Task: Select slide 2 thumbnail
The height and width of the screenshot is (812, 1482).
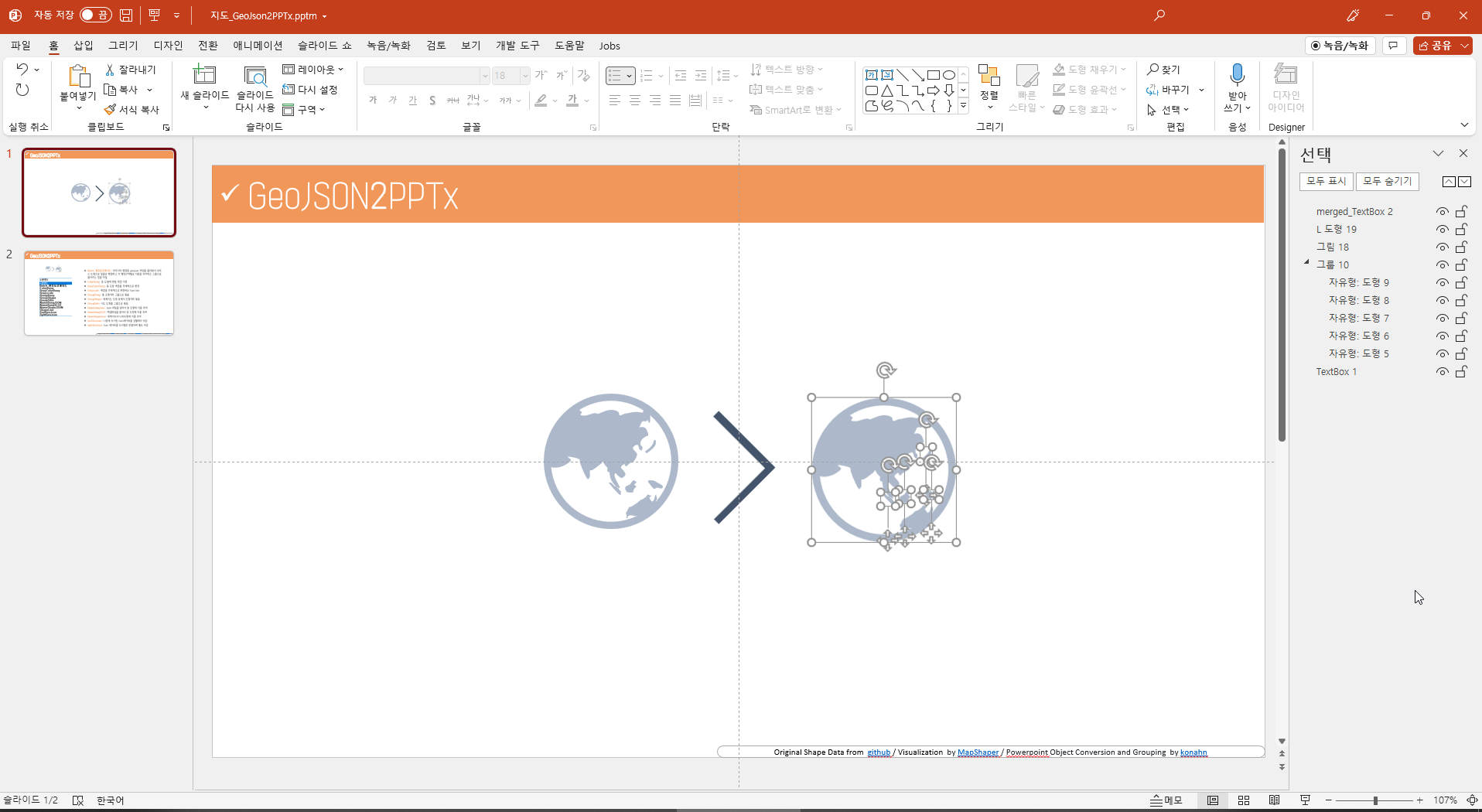Action: pos(99,293)
